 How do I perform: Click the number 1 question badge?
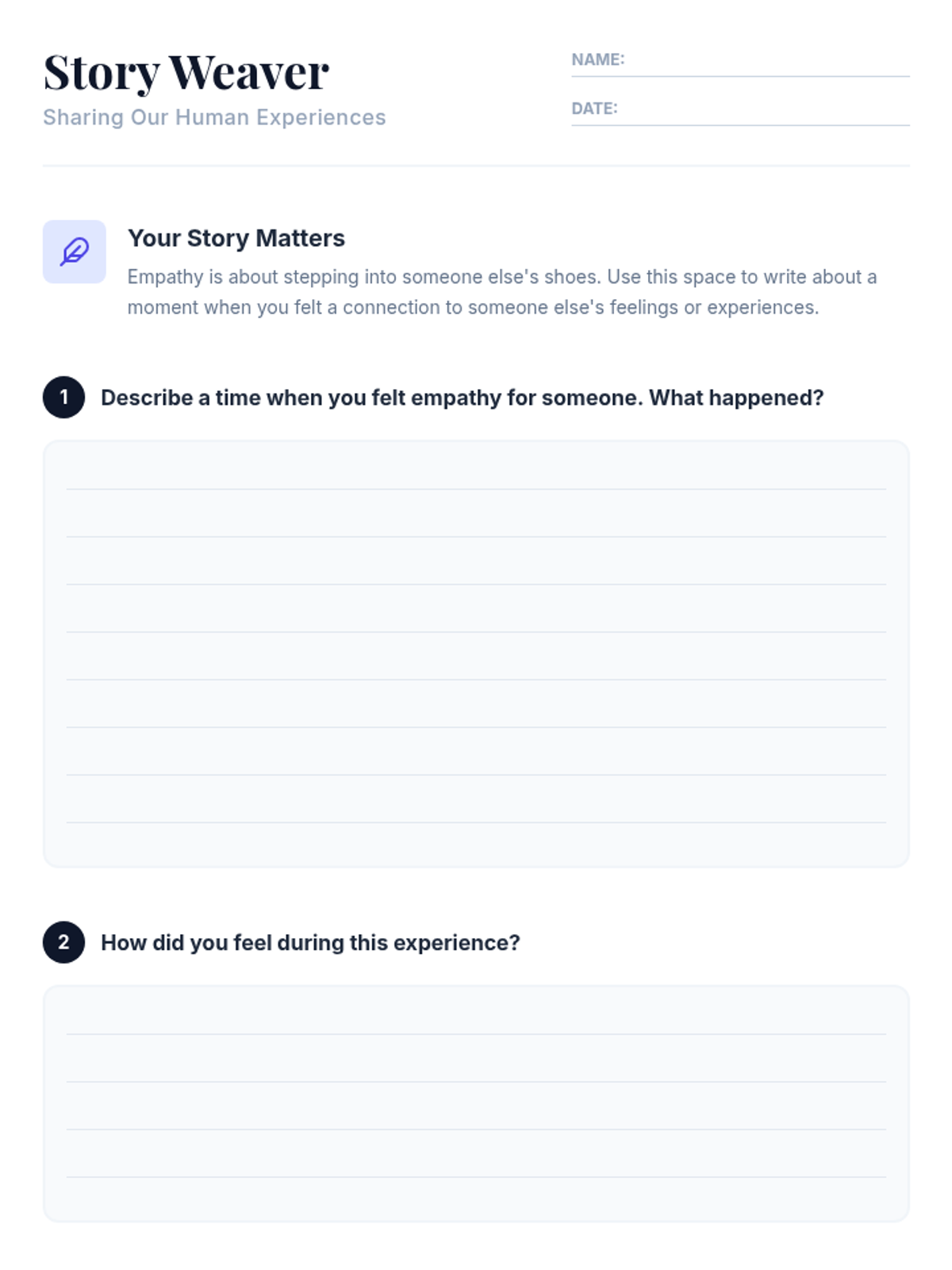63,397
